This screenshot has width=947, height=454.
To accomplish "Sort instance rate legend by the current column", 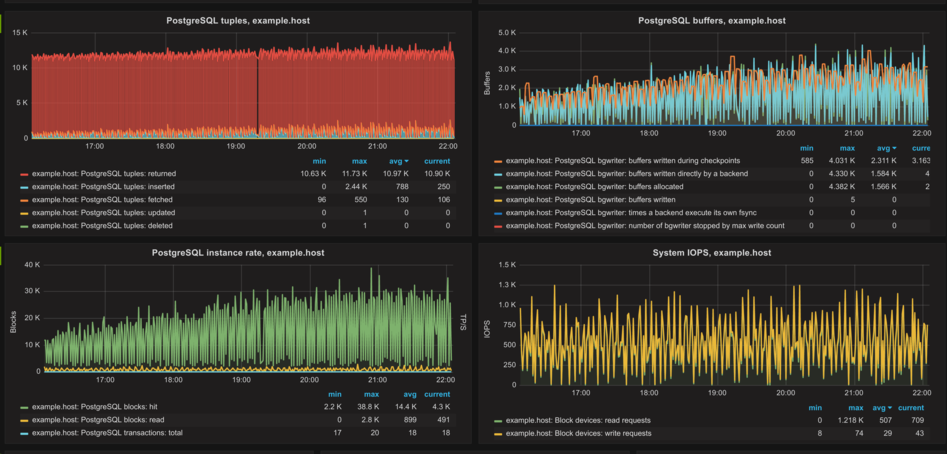I will [437, 394].
